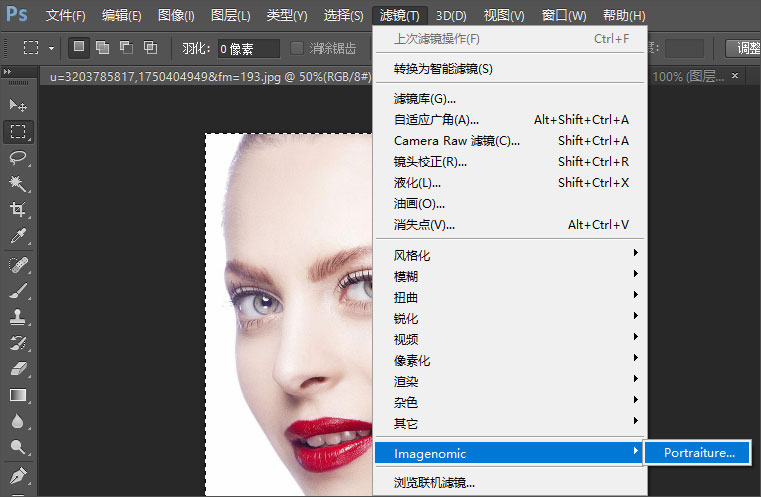Click the feather (羽化) value field
Screen dimensions: 761x497
[248, 49]
